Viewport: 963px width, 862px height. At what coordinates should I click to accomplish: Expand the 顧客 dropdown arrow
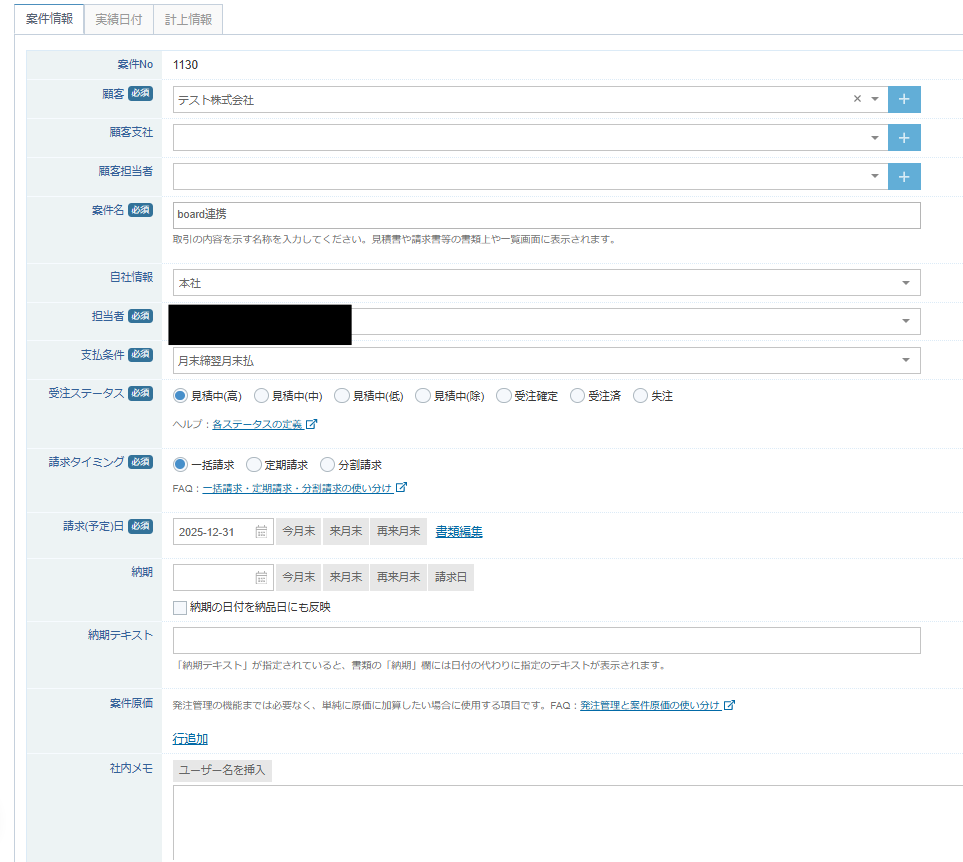(x=875, y=99)
